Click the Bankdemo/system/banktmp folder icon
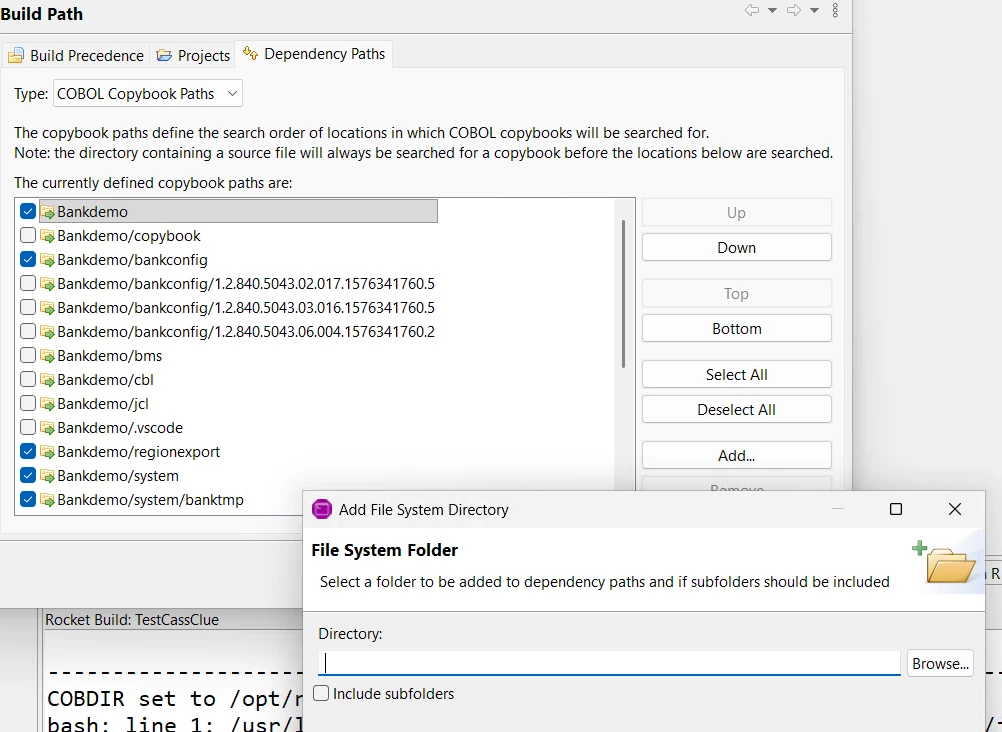 pyautogui.click(x=47, y=500)
